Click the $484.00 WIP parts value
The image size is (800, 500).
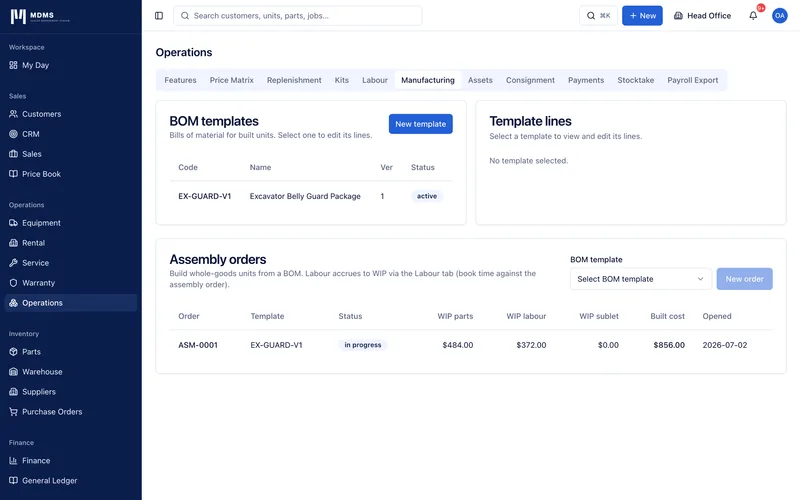pos(458,345)
